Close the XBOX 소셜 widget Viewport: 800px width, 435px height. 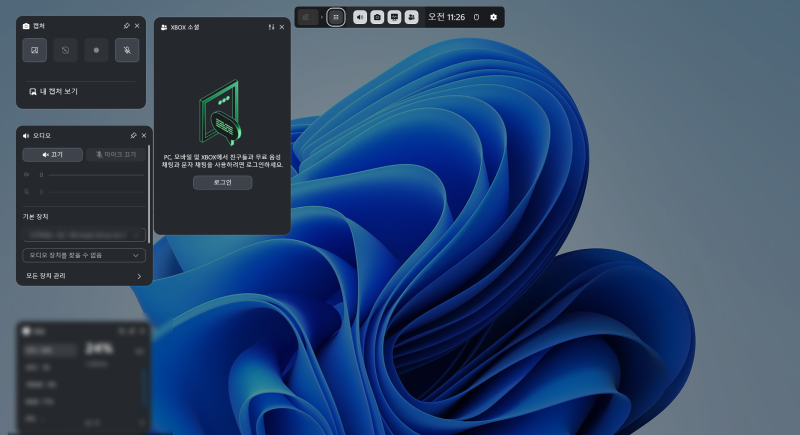282,27
